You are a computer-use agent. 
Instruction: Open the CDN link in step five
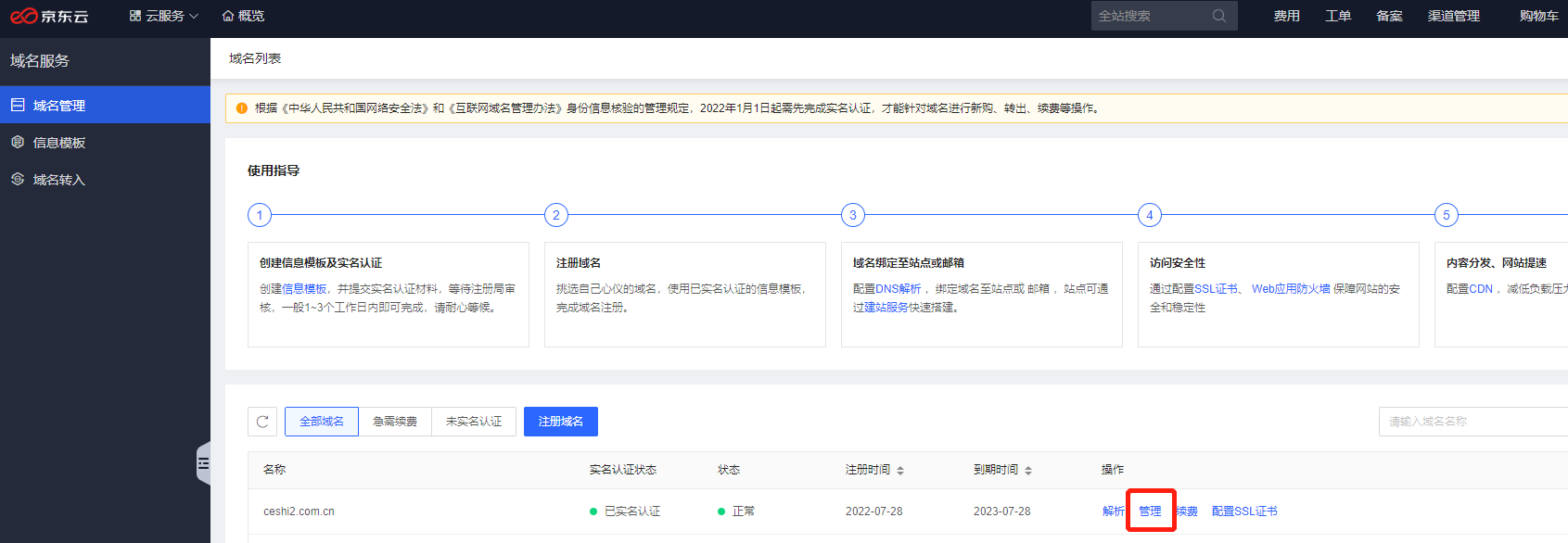click(1481, 289)
